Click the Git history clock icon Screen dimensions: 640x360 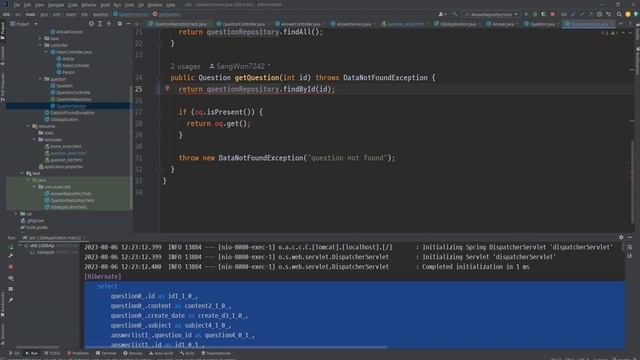point(599,14)
